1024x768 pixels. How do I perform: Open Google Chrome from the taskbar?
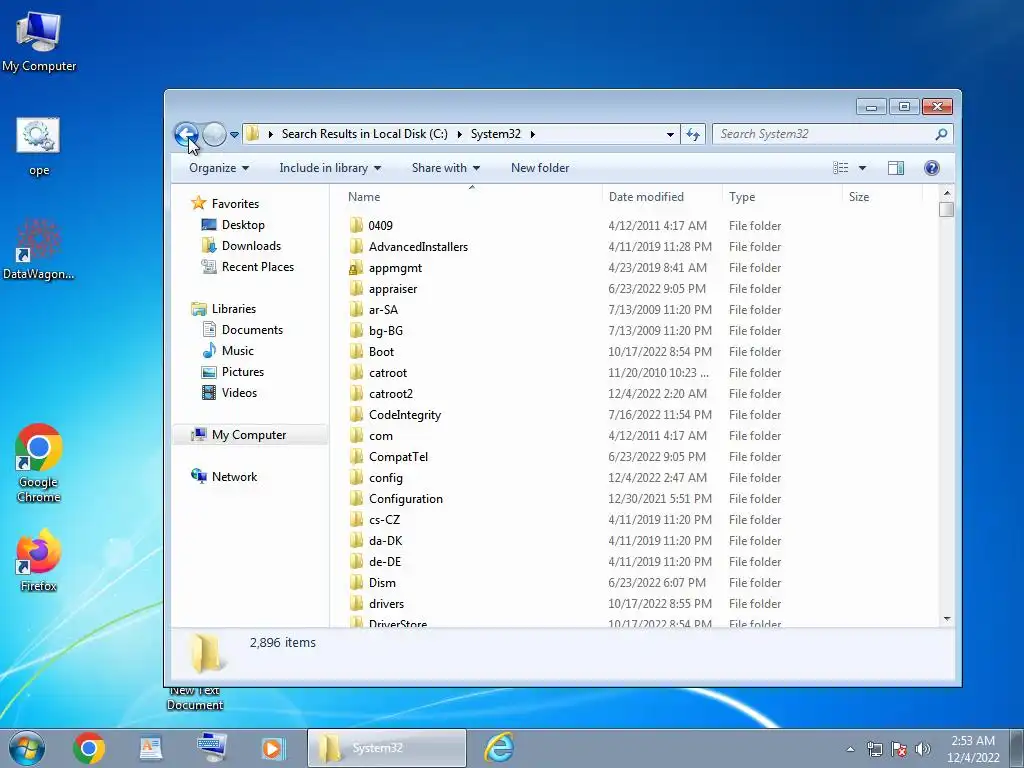click(x=89, y=748)
